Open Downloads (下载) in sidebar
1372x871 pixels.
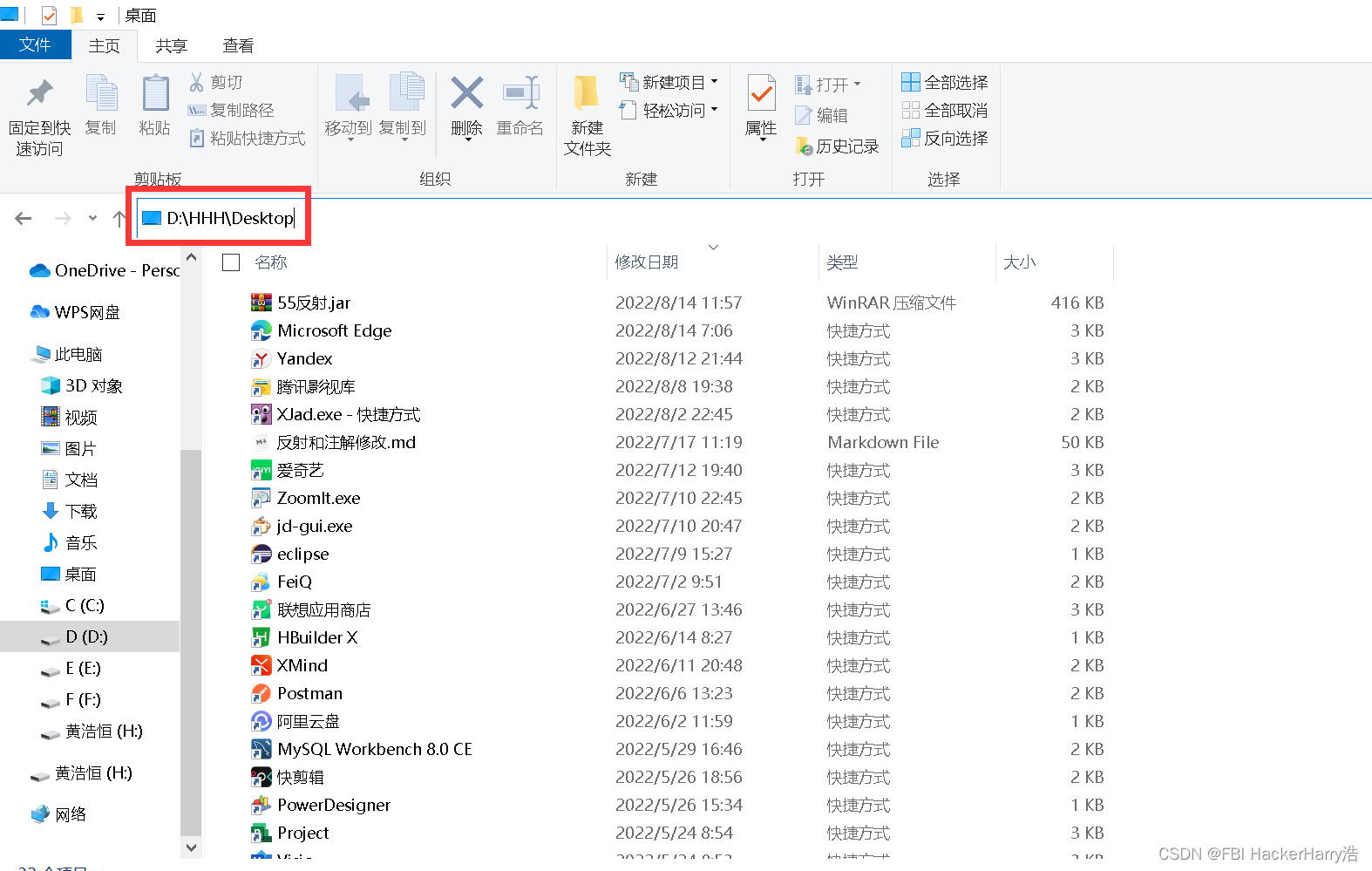coord(69,511)
